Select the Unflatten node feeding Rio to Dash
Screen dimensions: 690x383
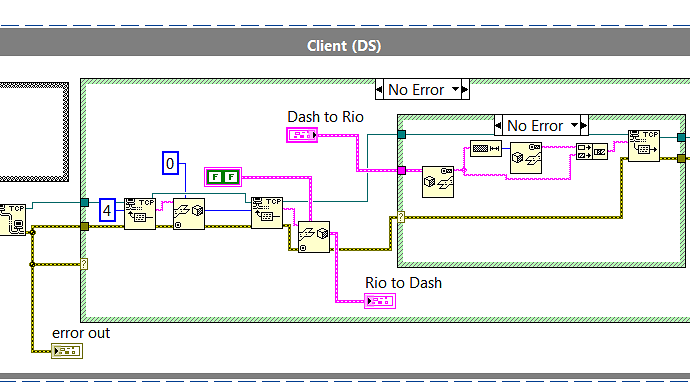point(314,237)
